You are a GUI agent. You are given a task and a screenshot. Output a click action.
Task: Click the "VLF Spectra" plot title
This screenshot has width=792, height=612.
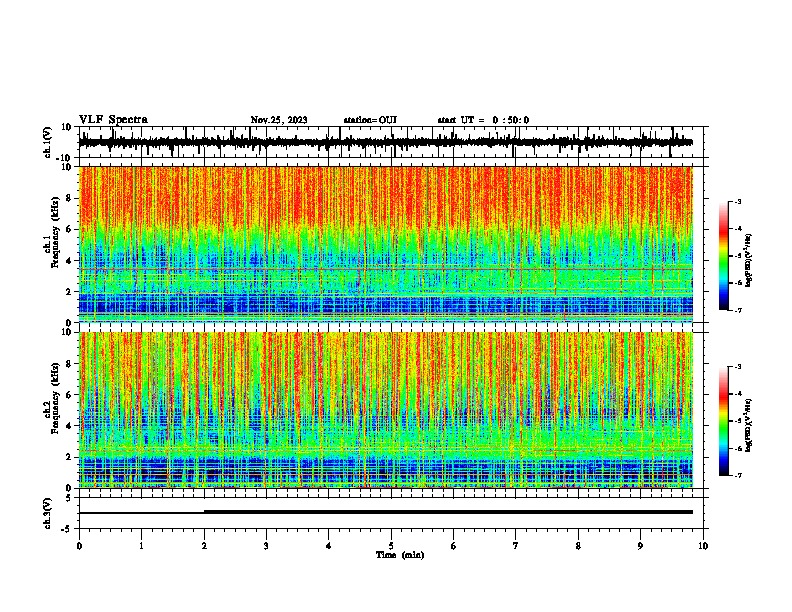[x=113, y=120]
